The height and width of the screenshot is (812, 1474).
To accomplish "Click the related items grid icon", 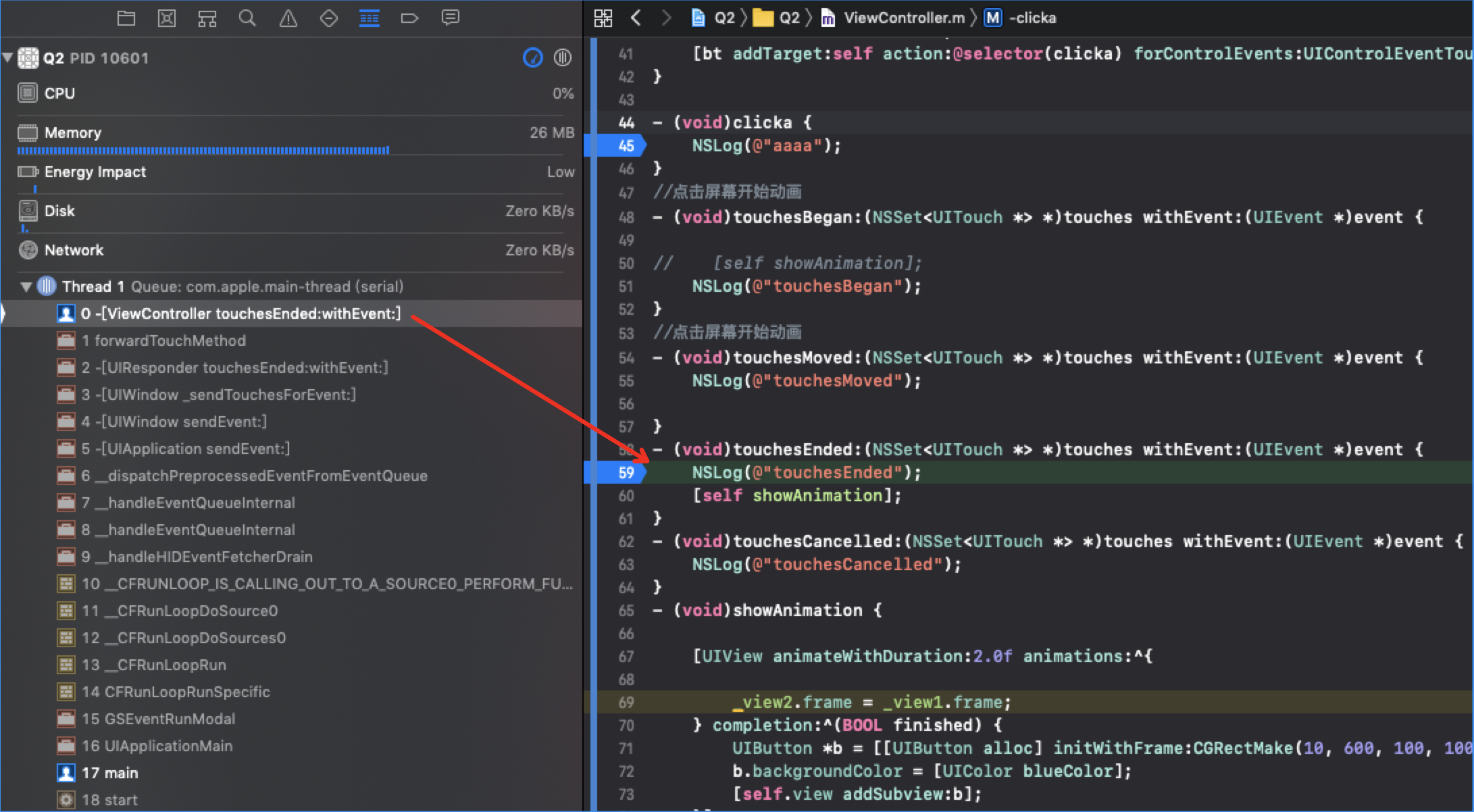I will coord(603,18).
